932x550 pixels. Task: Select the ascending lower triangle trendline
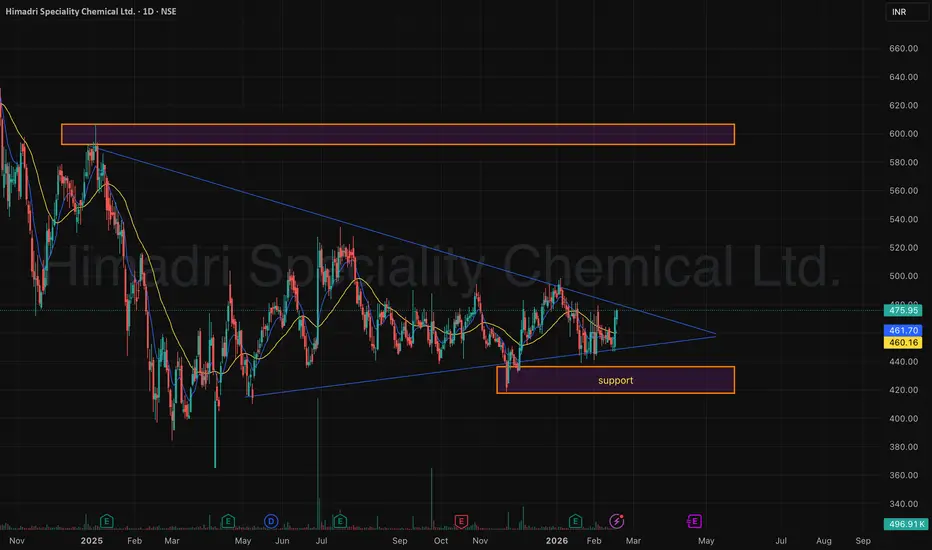coord(481,366)
